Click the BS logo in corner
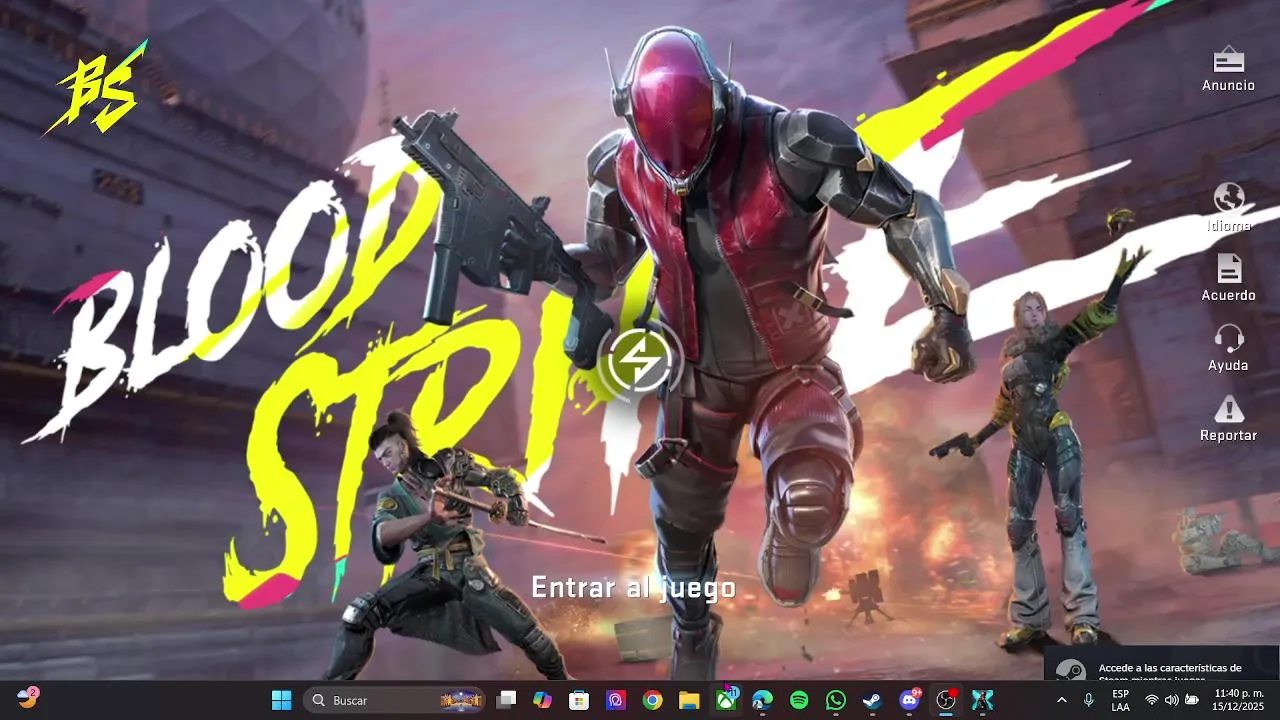 [x=98, y=90]
